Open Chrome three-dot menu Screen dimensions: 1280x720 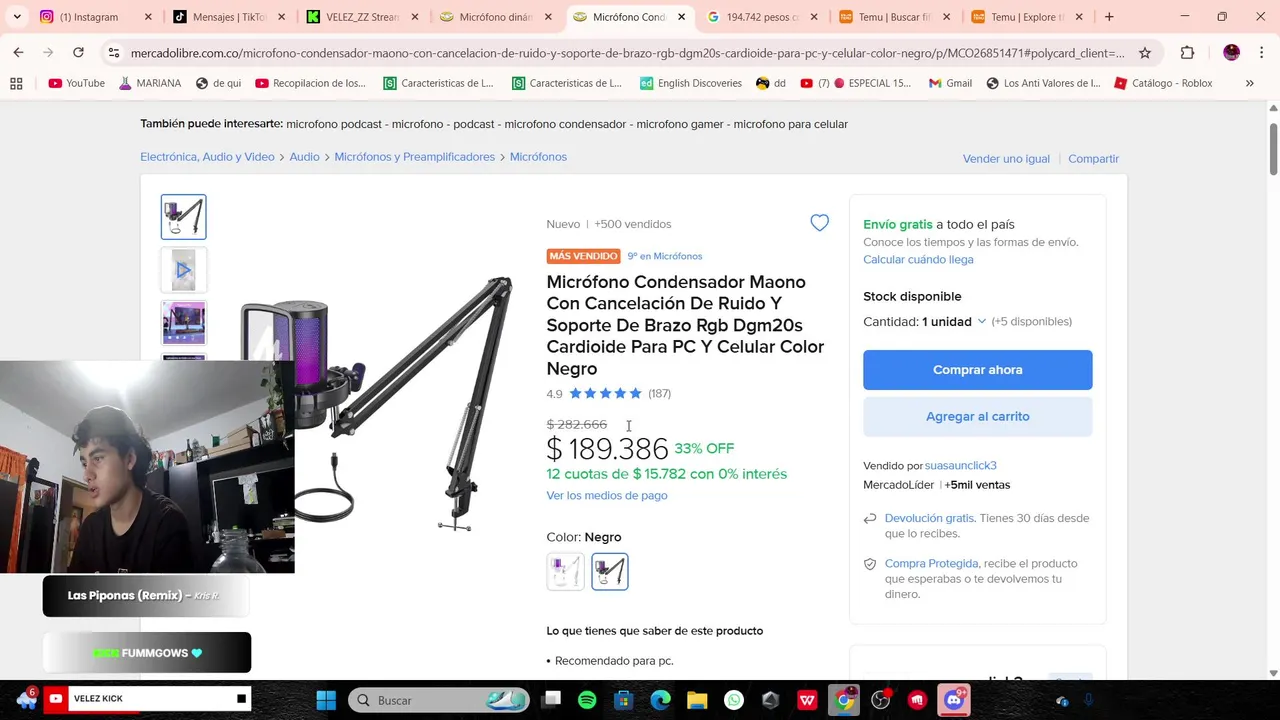point(1260,53)
